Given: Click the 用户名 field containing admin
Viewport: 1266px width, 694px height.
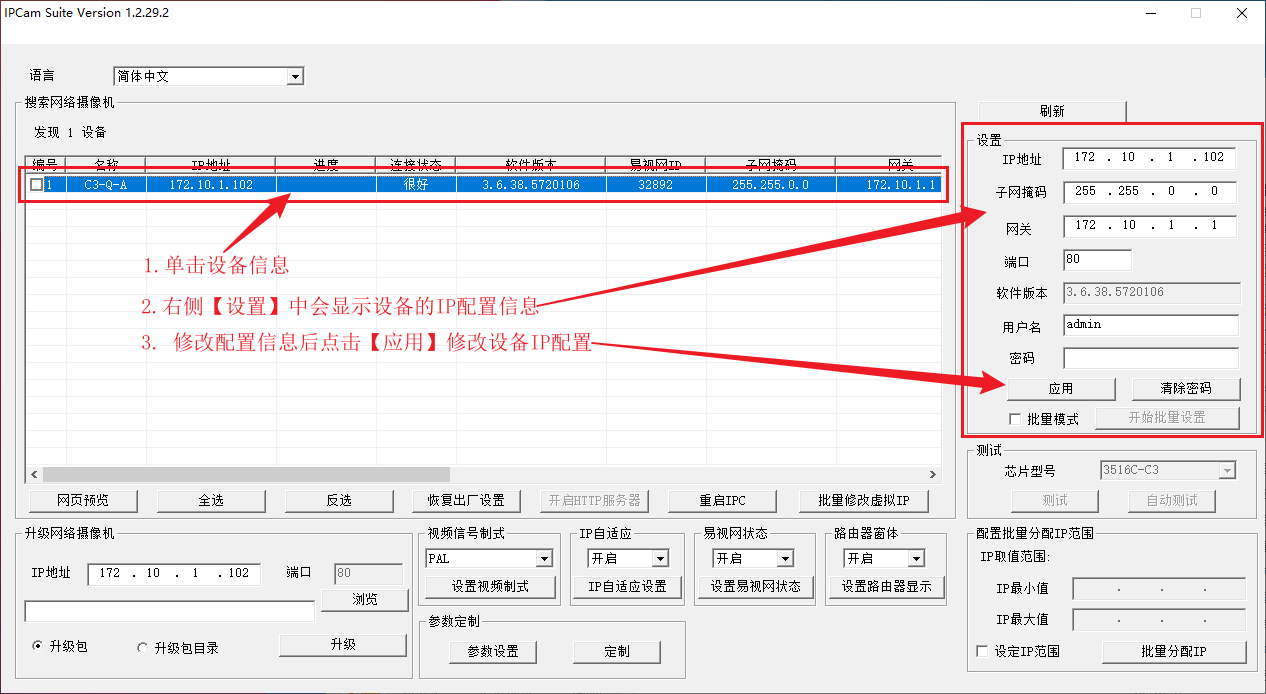Looking at the screenshot, I should [x=1151, y=325].
